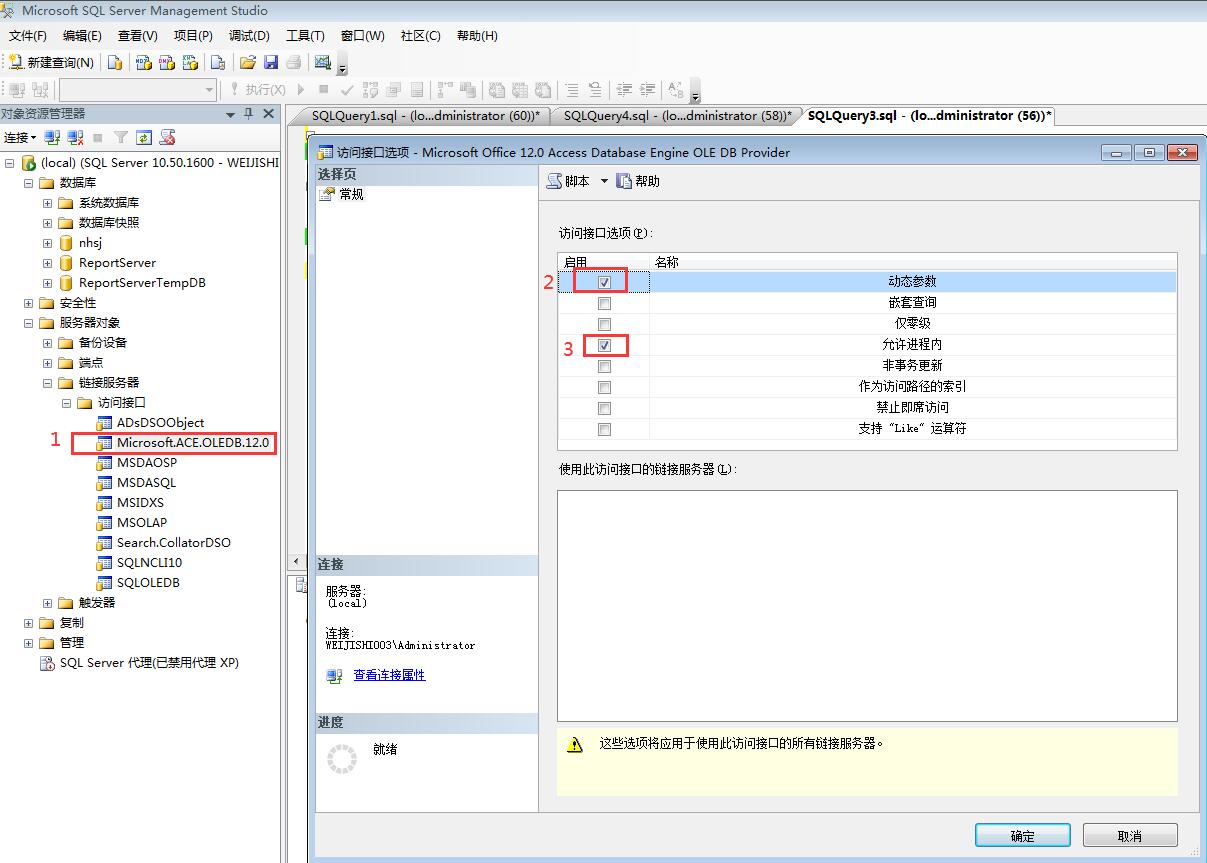Click the local SQL Server instance icon
Screen dimensions: 1207x863
[x=29, y=162]
